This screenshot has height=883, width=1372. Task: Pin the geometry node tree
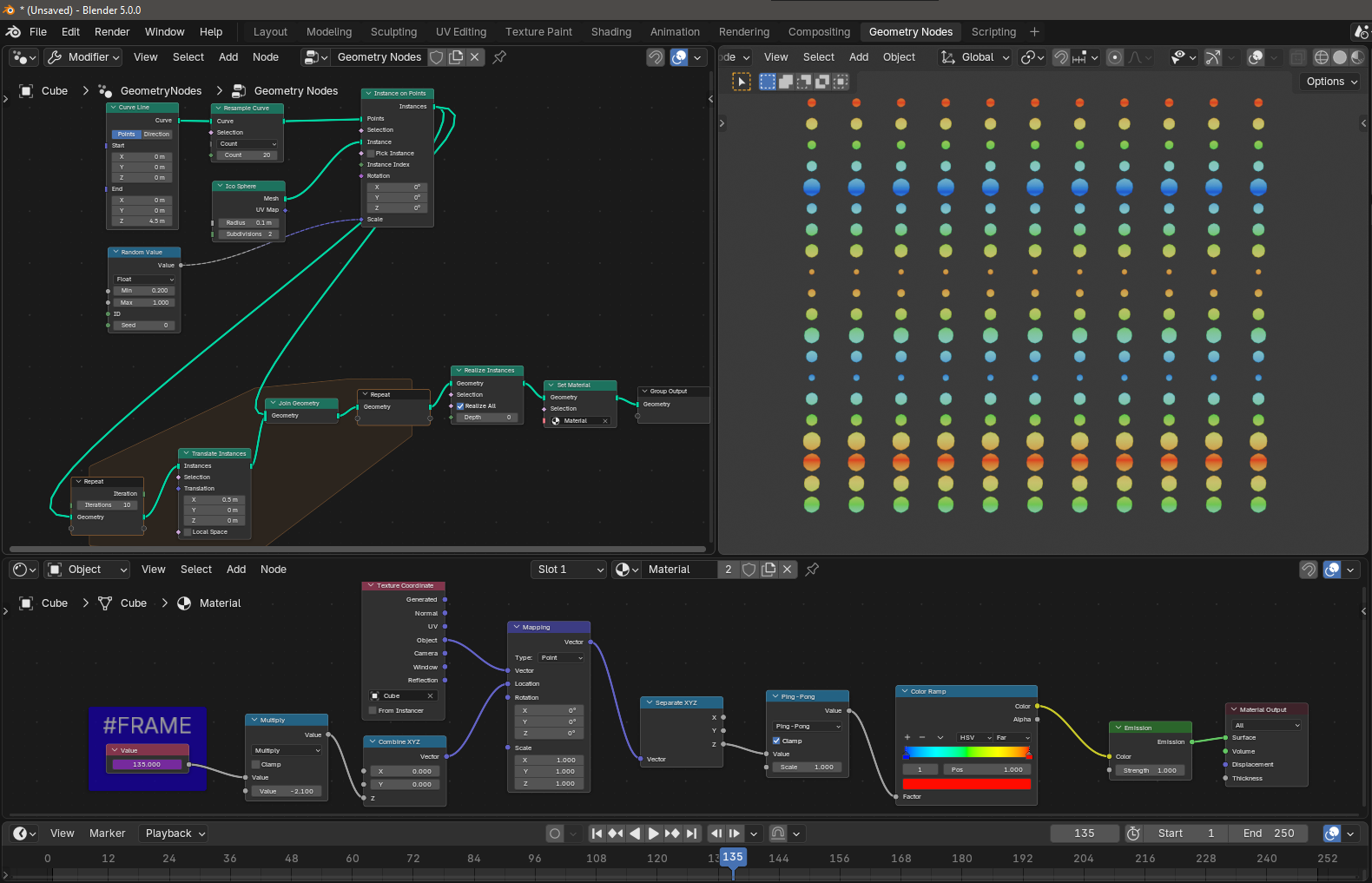pyautogui.click(x=499, y=57)
